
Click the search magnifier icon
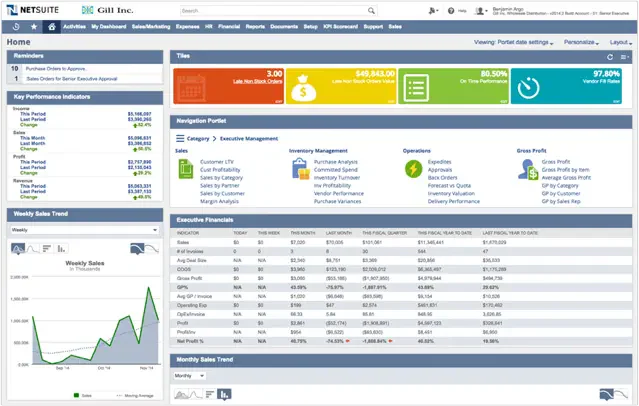pos(371,11)
